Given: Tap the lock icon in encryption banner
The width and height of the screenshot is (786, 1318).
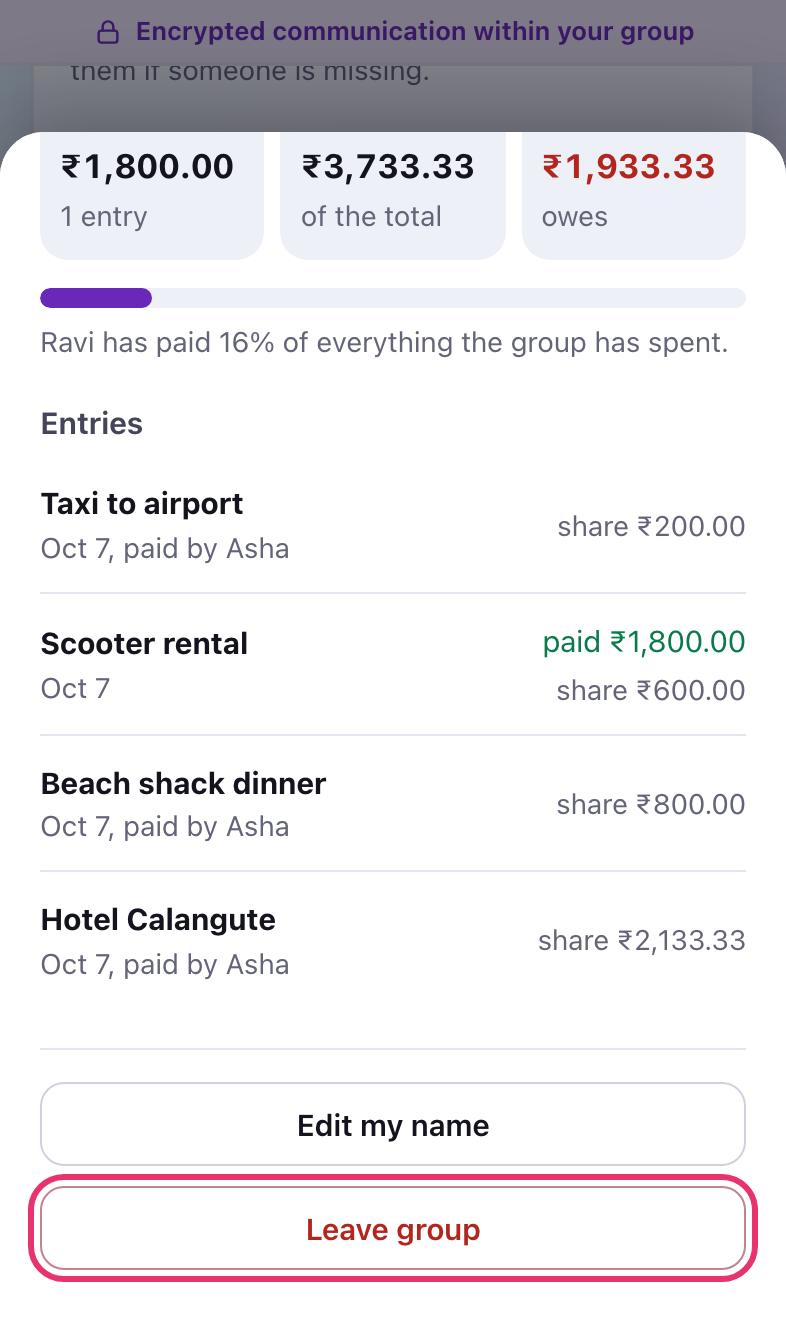Looking at the screenshot, I should [107, 33].
